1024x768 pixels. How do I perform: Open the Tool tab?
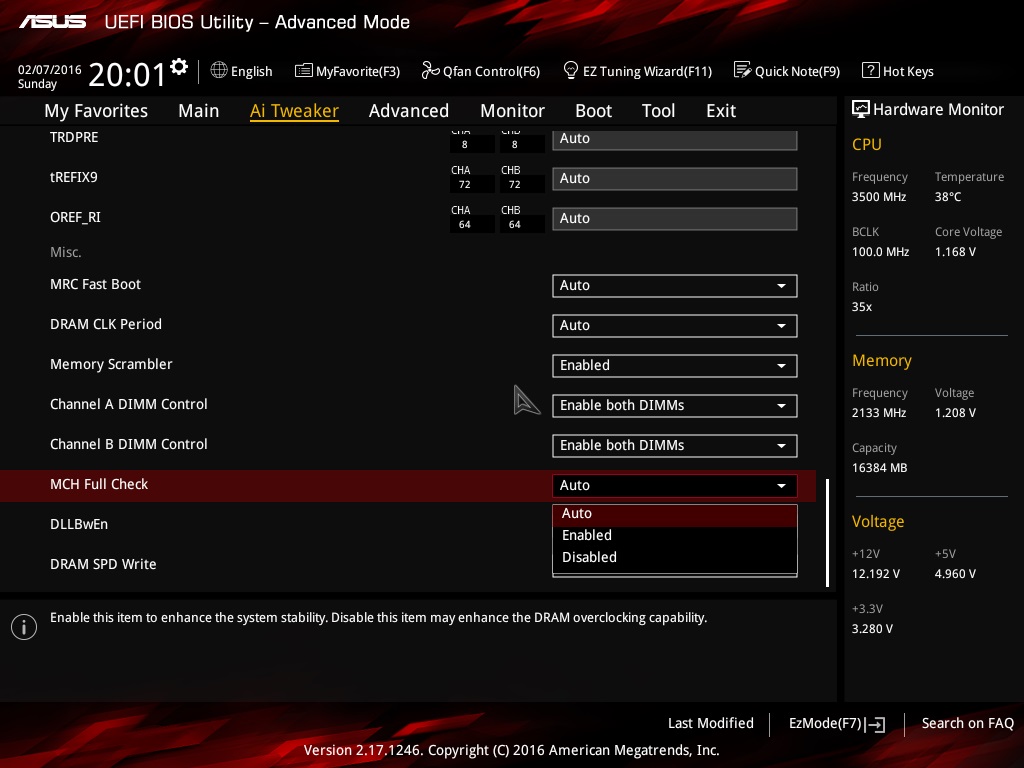pos(658,111)
